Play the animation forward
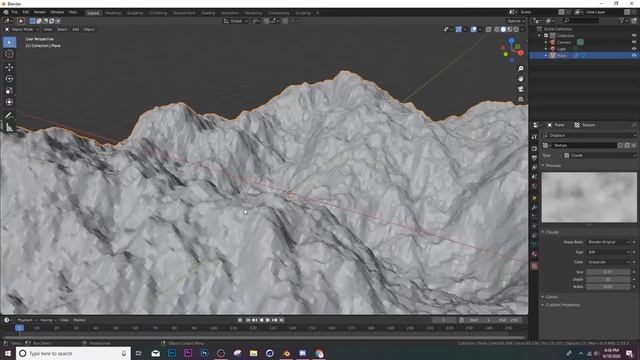640x360 pixels. pyautogui.click(x=268, y=320)
